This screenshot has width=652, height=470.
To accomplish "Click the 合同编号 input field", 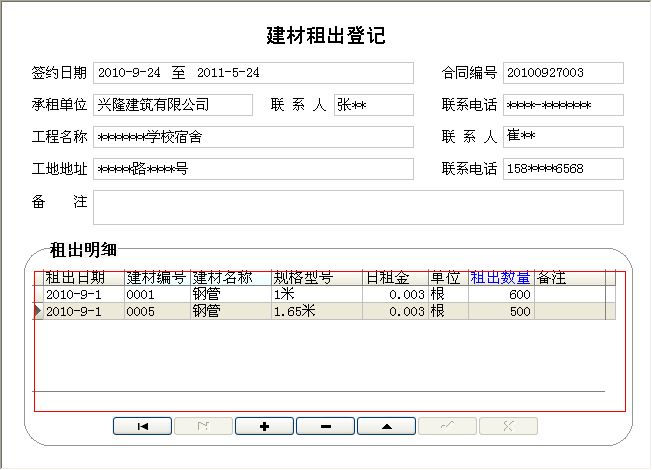I will (x=563, y=73).
